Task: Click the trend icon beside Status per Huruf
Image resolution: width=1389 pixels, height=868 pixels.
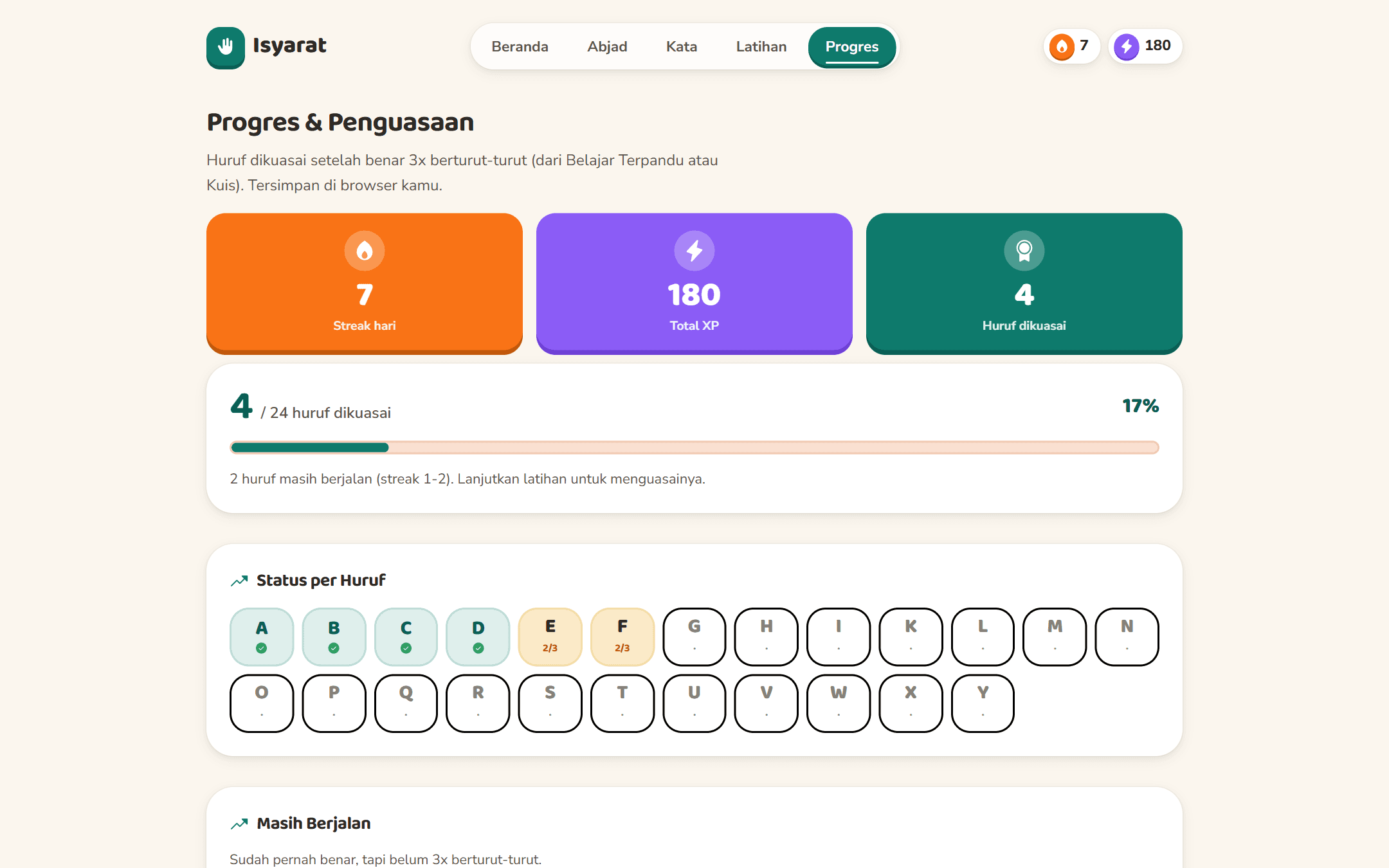Action: [x=239, y=581]
